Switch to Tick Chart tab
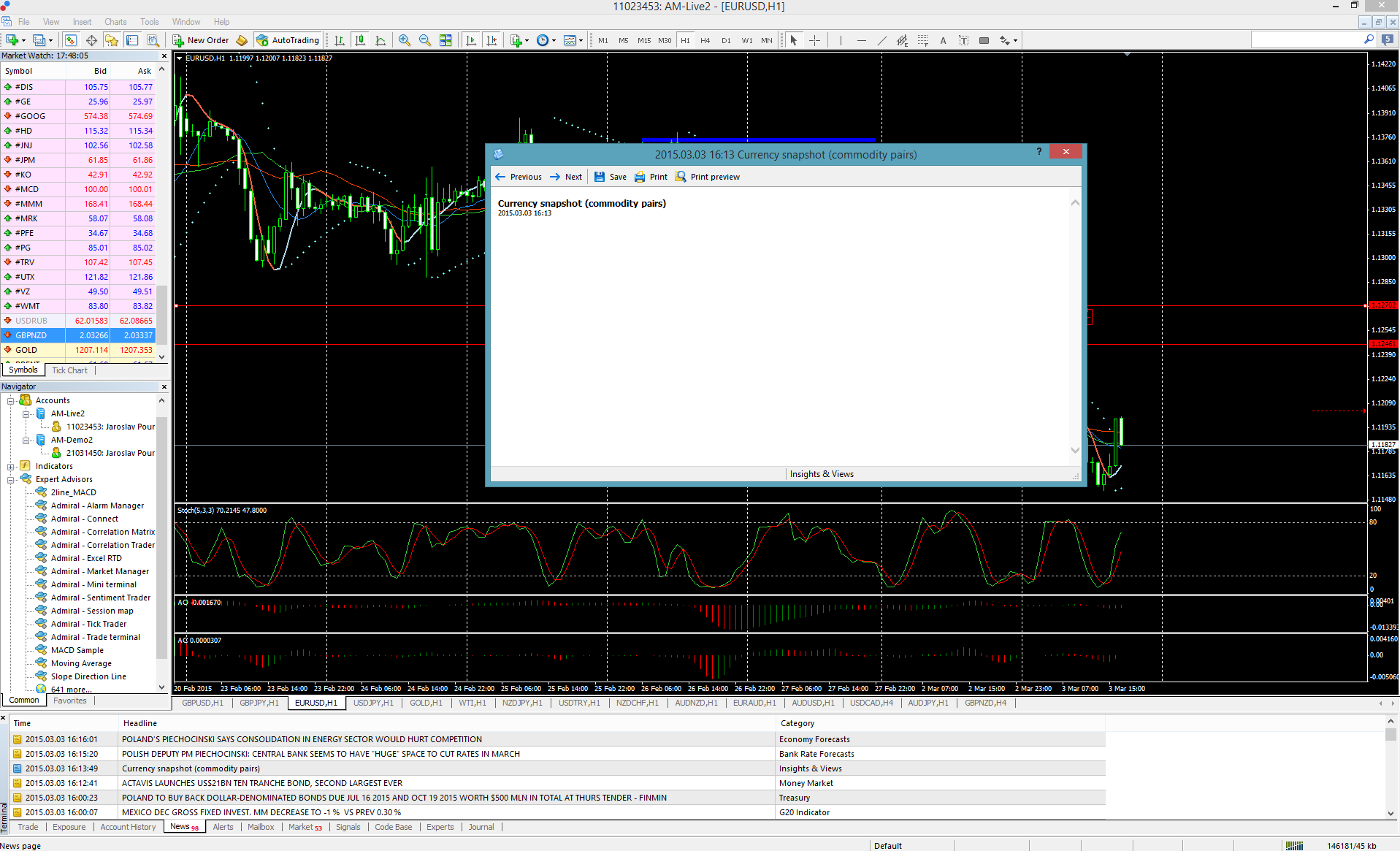 coord(69,370)
